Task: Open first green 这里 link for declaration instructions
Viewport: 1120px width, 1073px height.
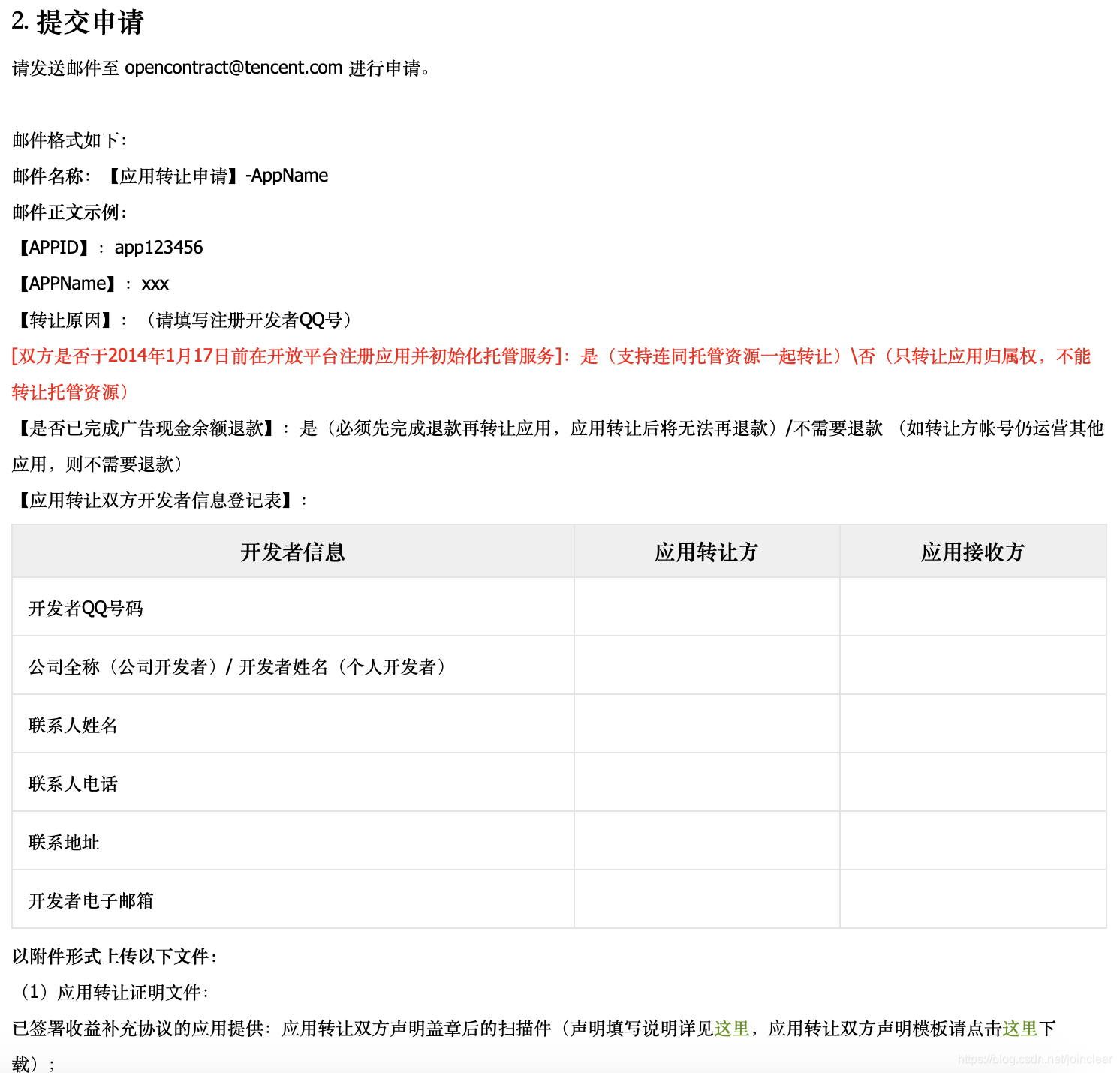Action: click(731, 1029)
